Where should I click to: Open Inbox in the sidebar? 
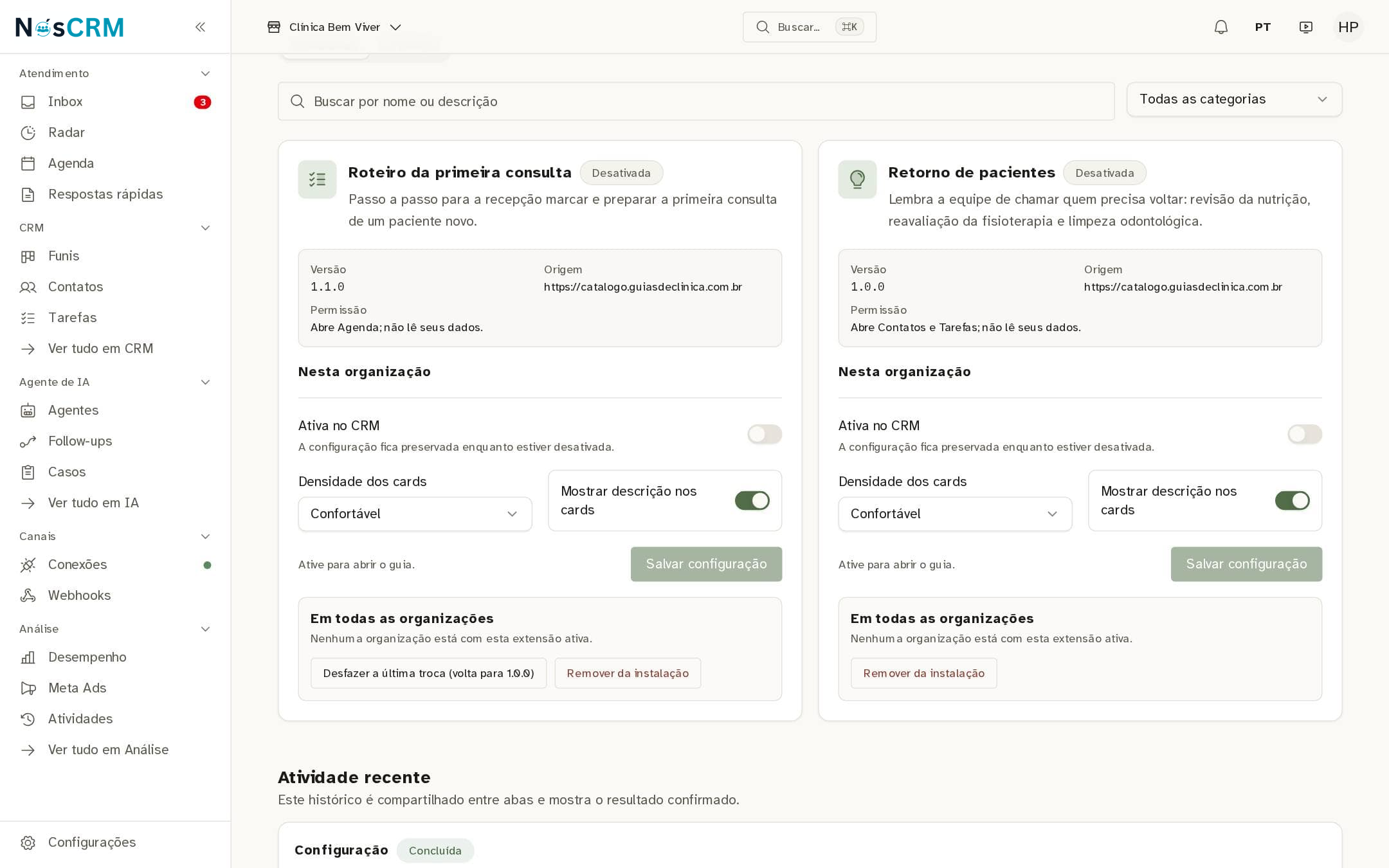[116, 102]
